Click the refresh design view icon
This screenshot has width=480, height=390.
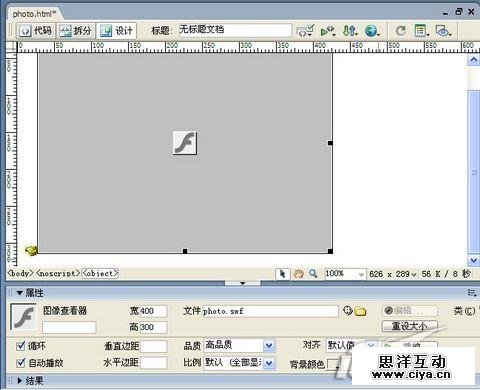coord(400,31)
